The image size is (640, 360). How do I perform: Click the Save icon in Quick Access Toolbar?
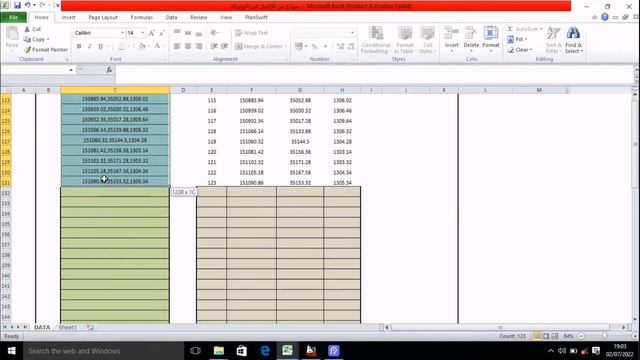tap(17, 5)
